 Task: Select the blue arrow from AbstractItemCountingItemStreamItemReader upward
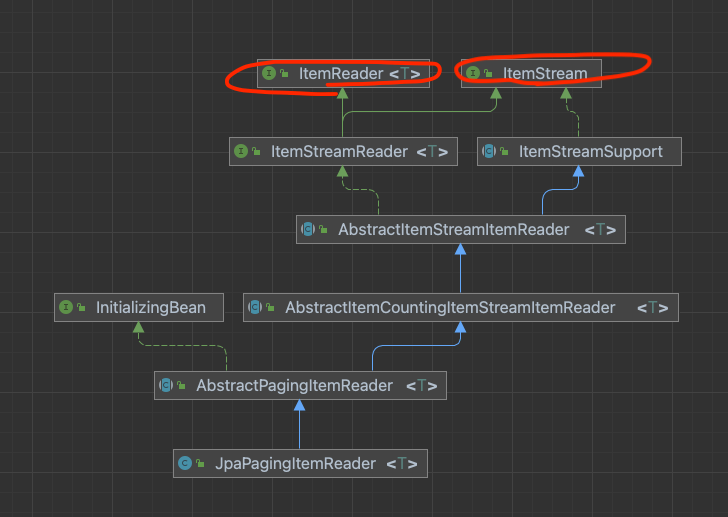pyautogui.click(x=460, y=269)
